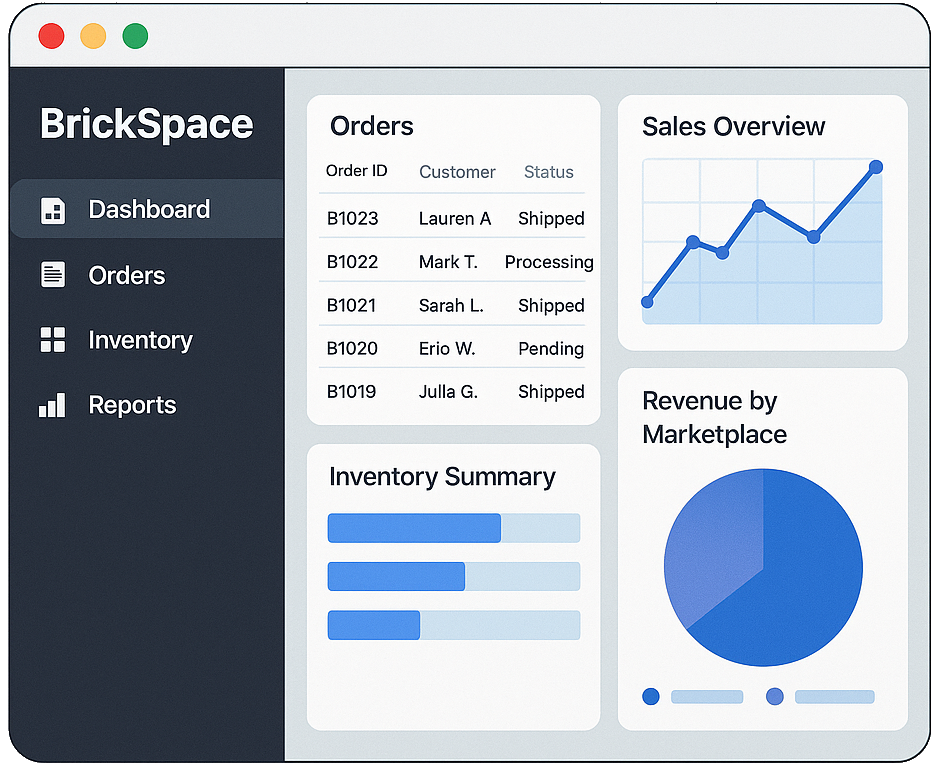The height and width of the screenshot is (770, 938).
Task: Click the dark blue pie legend dot
Action: click(651, 697)
